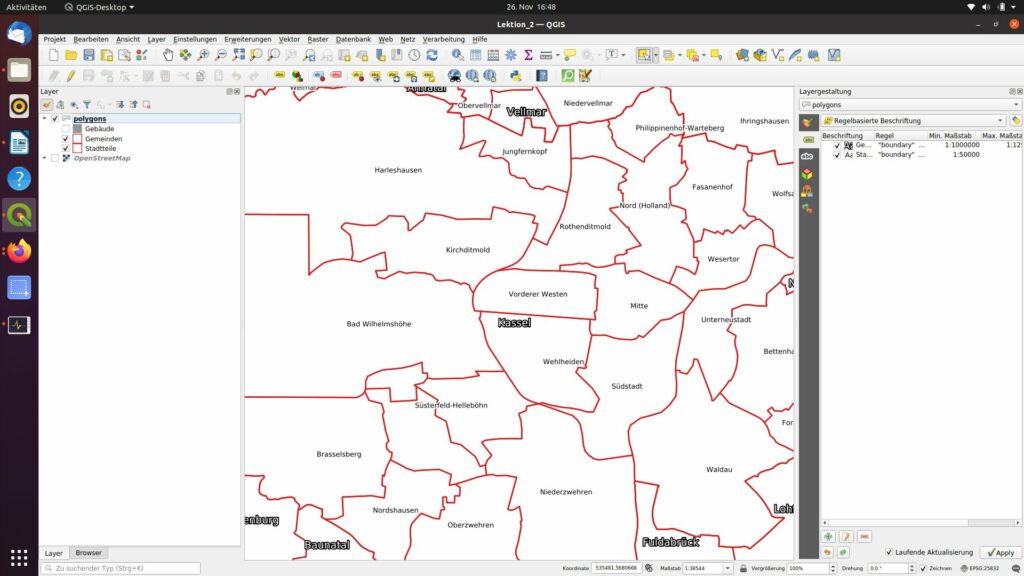
Task: Enable the OpenStreetMap layer checkbox
Action: (55, 158)
